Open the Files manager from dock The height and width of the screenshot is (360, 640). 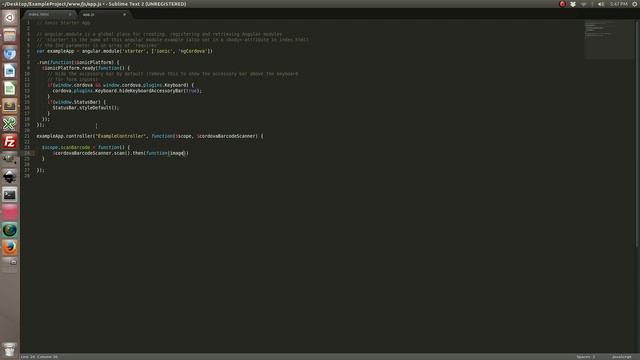[x=9, y=35]
